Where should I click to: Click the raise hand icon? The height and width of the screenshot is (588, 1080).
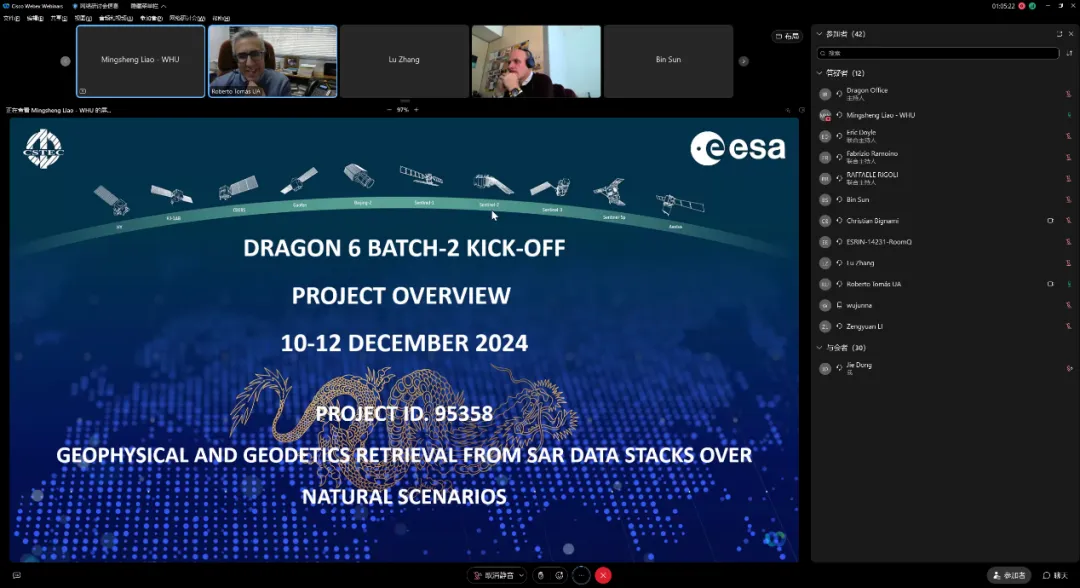tap(540, 575)
